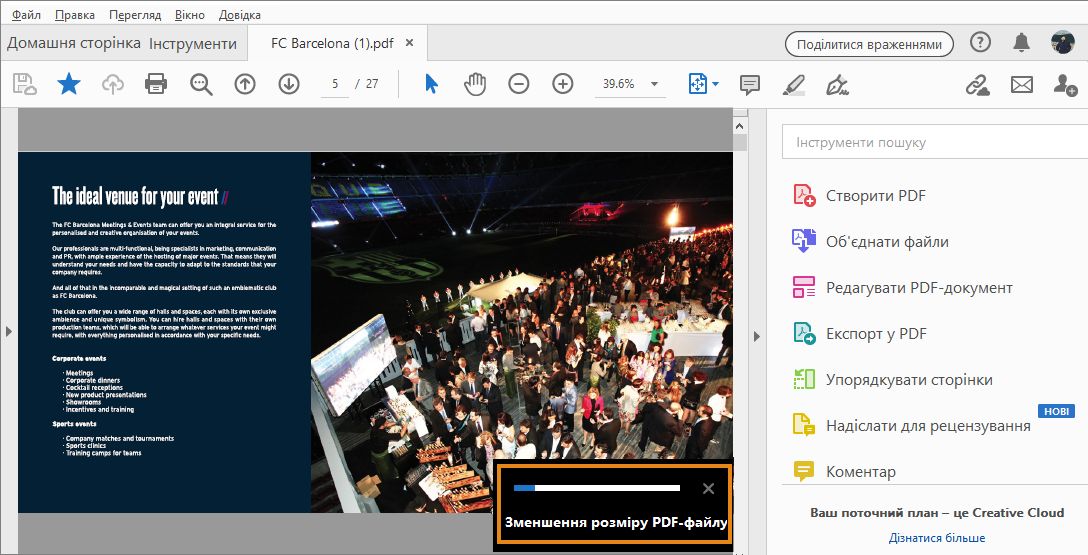Click the PDF reduction progress bar

pyautogui.click(x=597, y=488)
